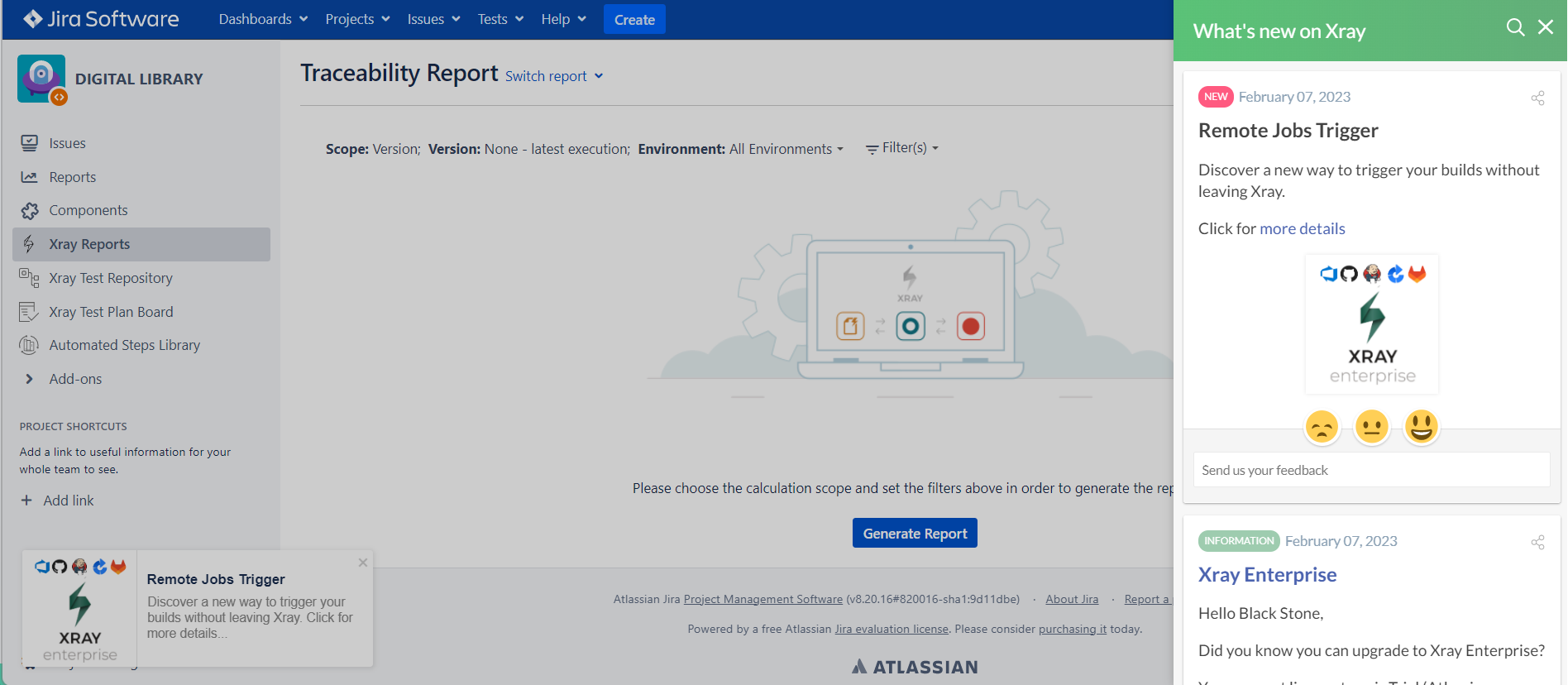Click the Create button
The height and width of the screenshot is (685, 1568).
pos(634,19)
